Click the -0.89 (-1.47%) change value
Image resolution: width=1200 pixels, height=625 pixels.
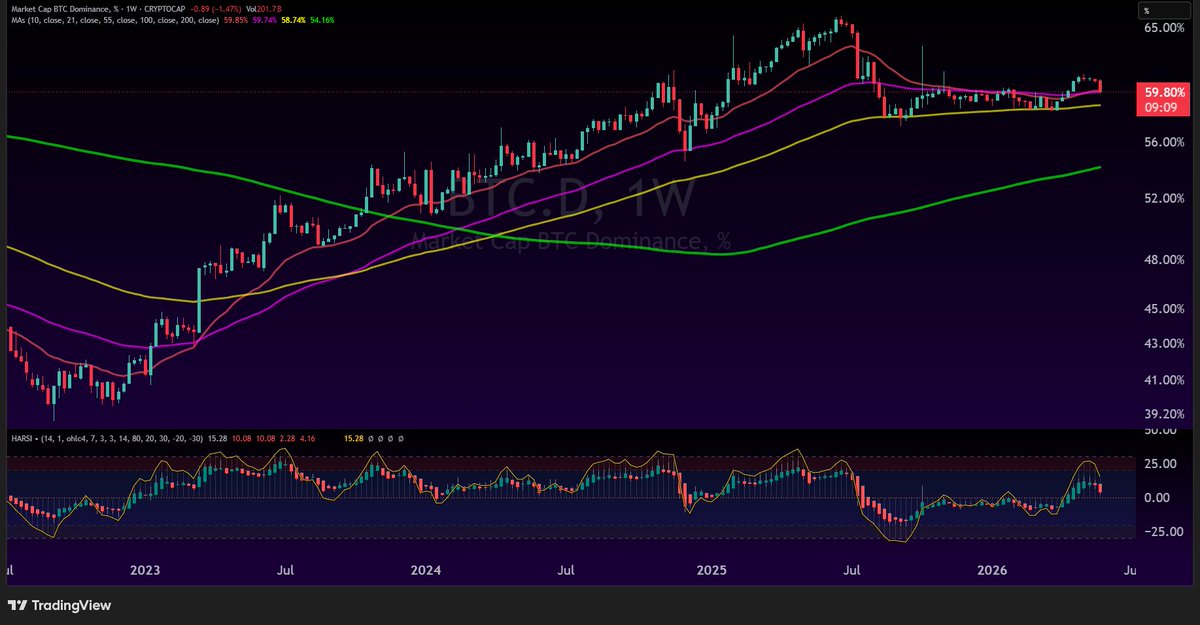click(216, 8)
